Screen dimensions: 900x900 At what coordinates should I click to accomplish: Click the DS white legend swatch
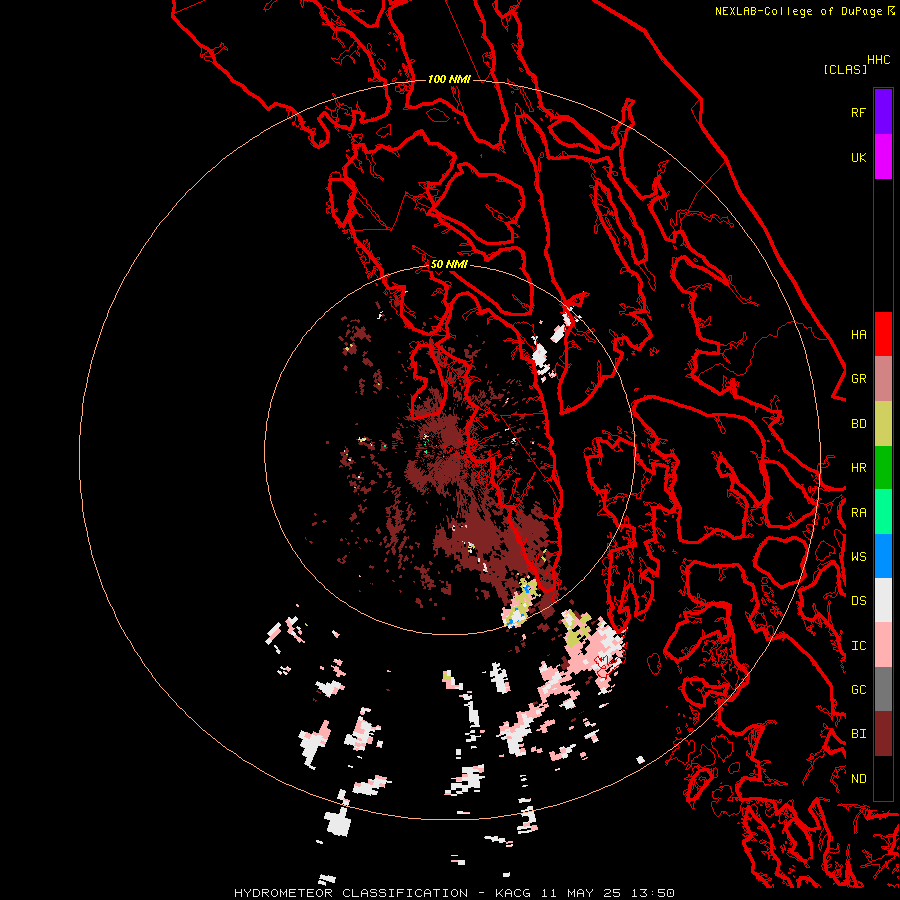883,600
